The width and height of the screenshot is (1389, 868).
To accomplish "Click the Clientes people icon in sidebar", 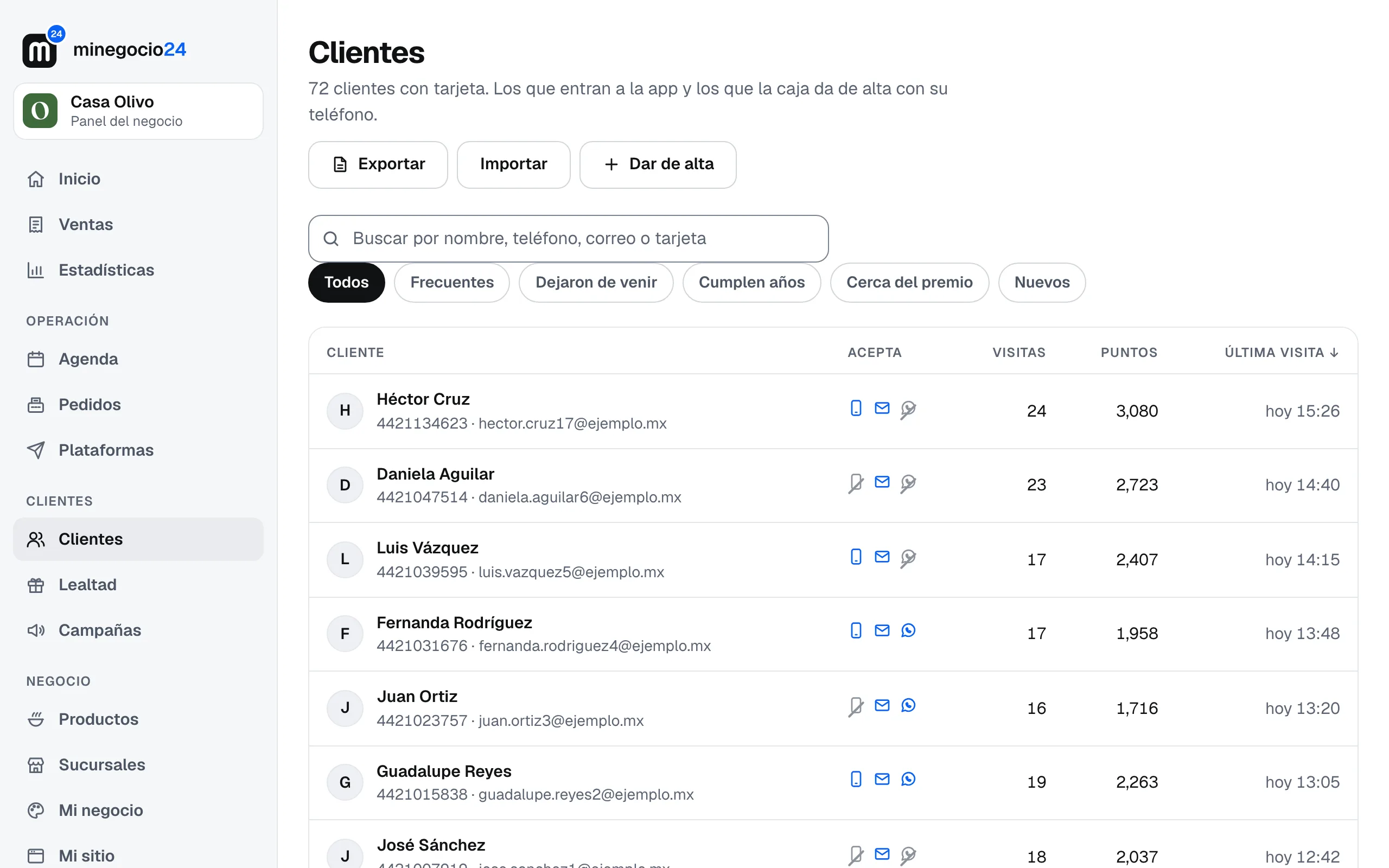I will point(36,539).
